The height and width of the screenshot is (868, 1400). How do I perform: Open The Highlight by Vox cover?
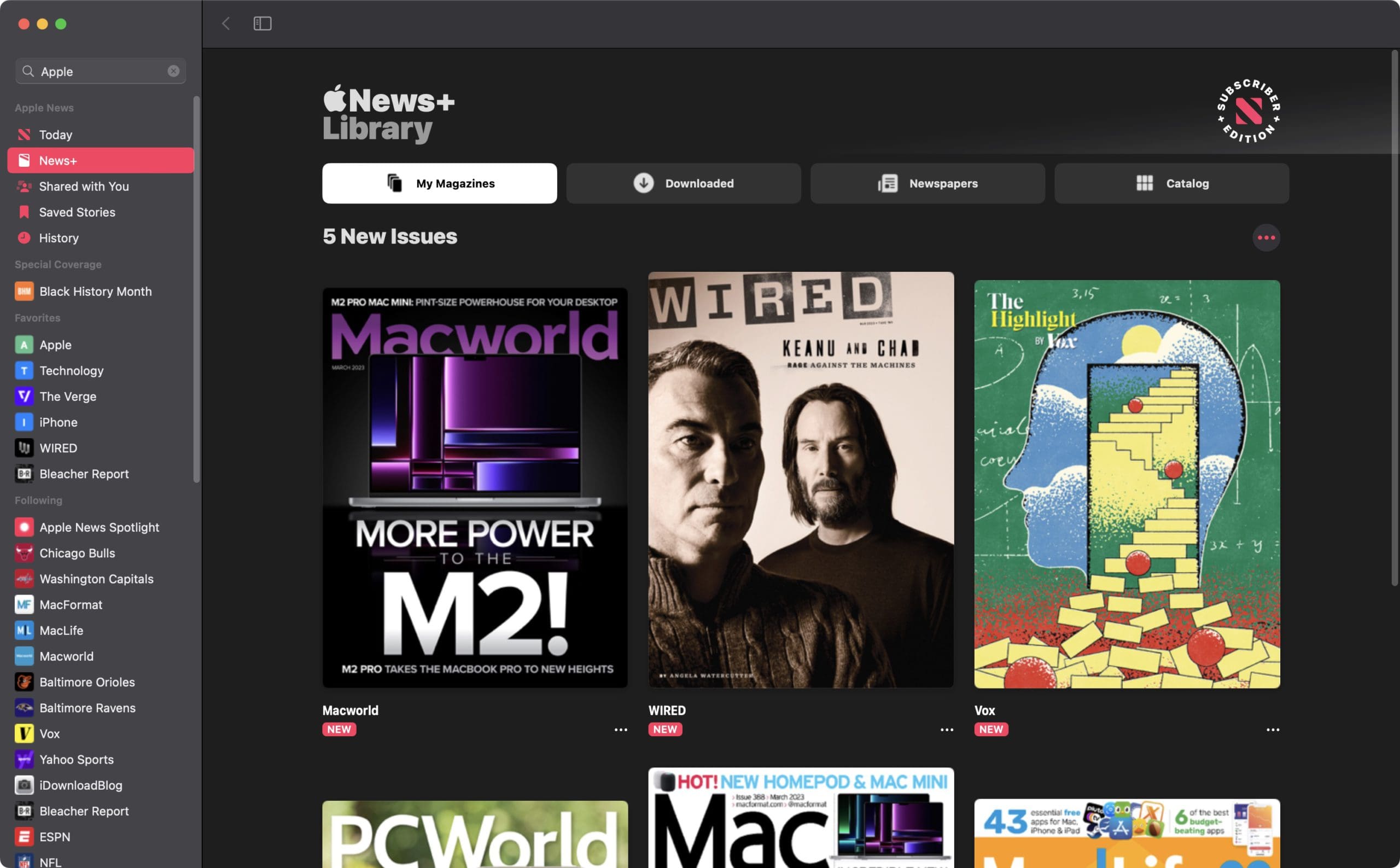pos(1127,484)
